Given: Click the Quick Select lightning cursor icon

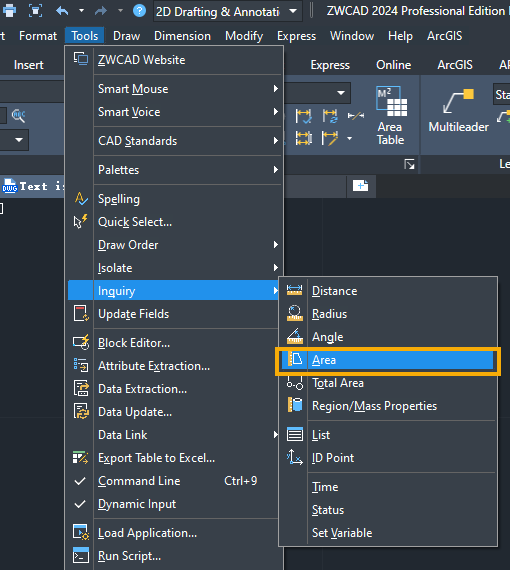Looking at the screenshot, I should (81, 221).
